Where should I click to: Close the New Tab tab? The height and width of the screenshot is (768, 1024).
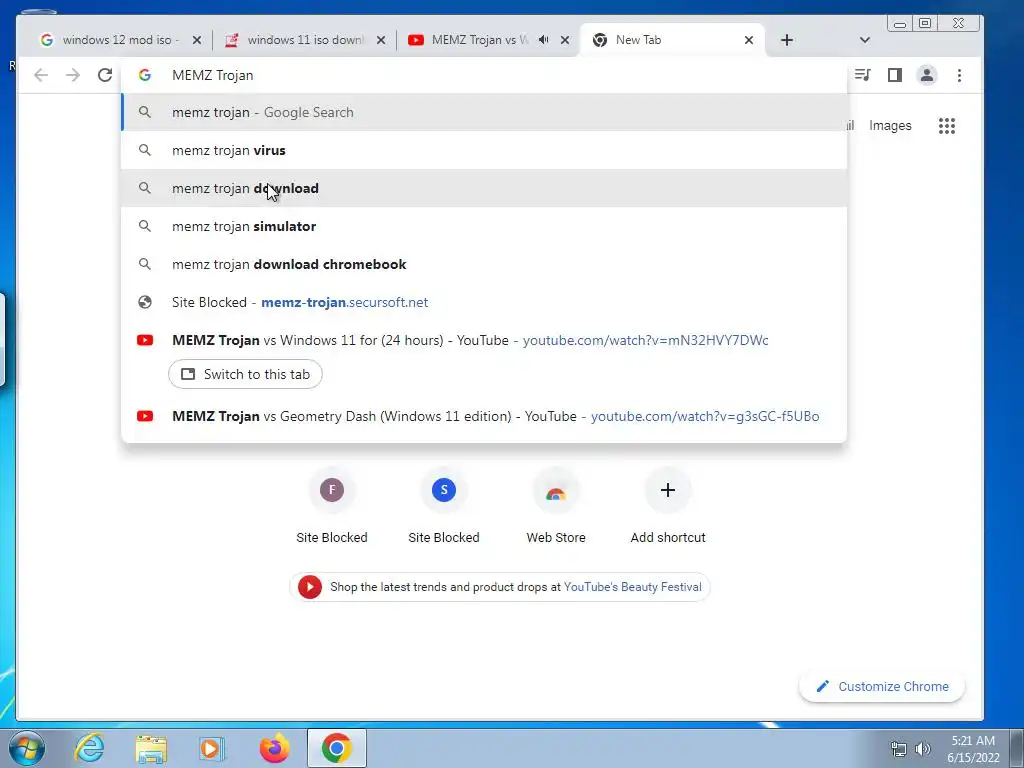pos(749,40)
